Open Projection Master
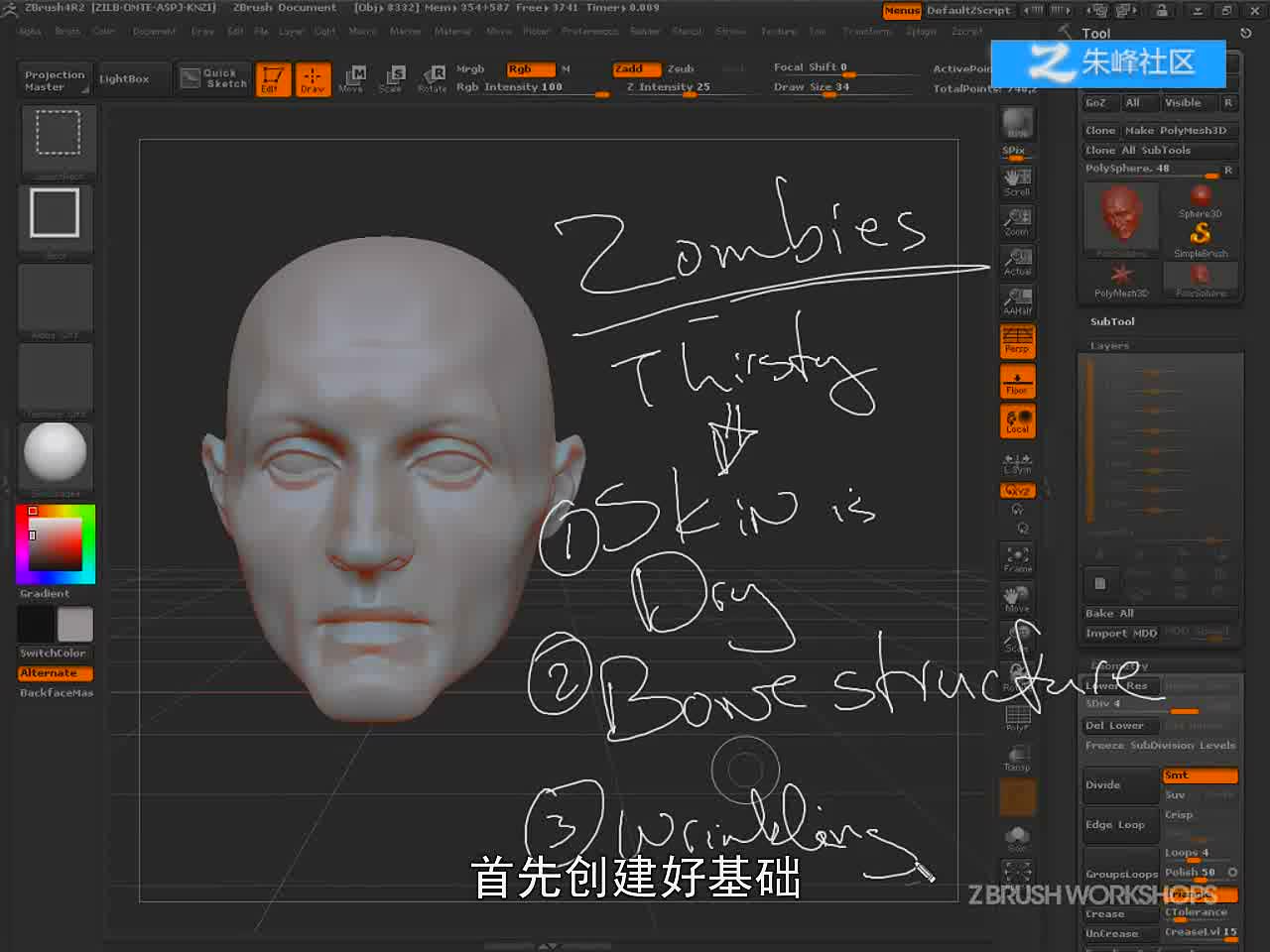The width and height of the screenshot is (1270, 952). coord(55,80)
